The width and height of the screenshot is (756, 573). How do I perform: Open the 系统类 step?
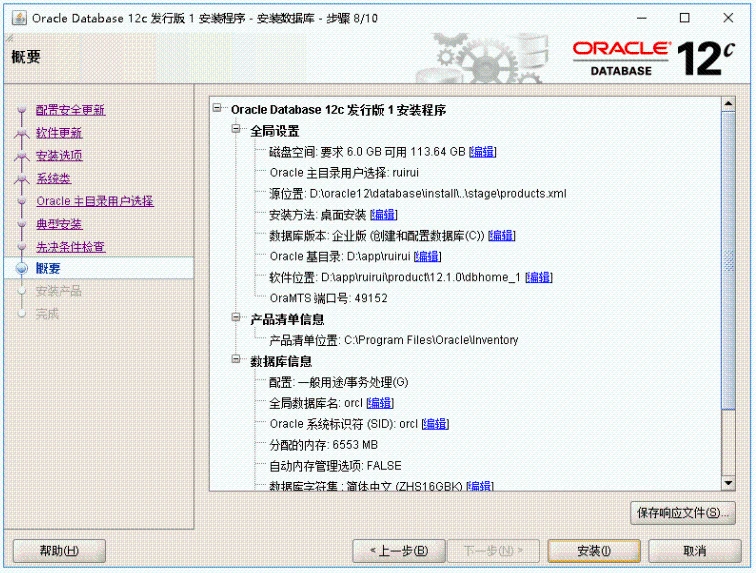pyautogui.click(x=53, y=178)
